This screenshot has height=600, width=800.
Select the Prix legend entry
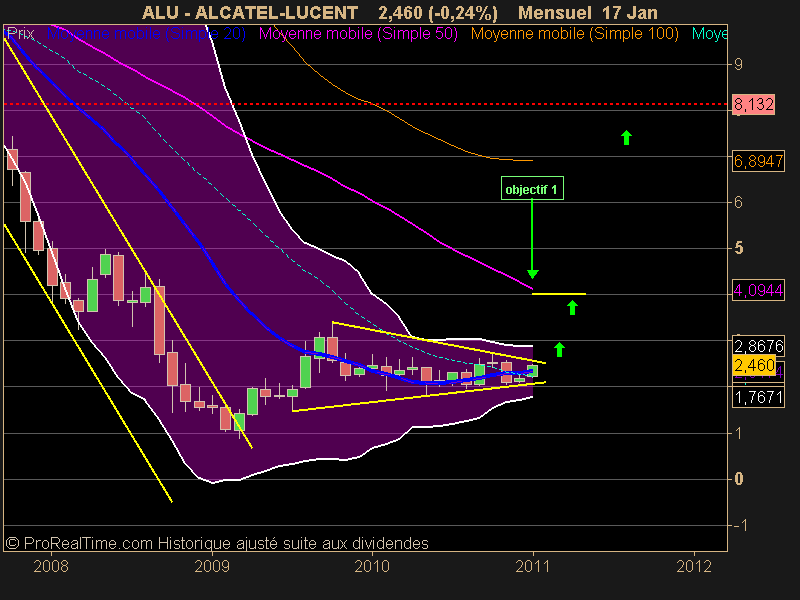click(20, 34)
